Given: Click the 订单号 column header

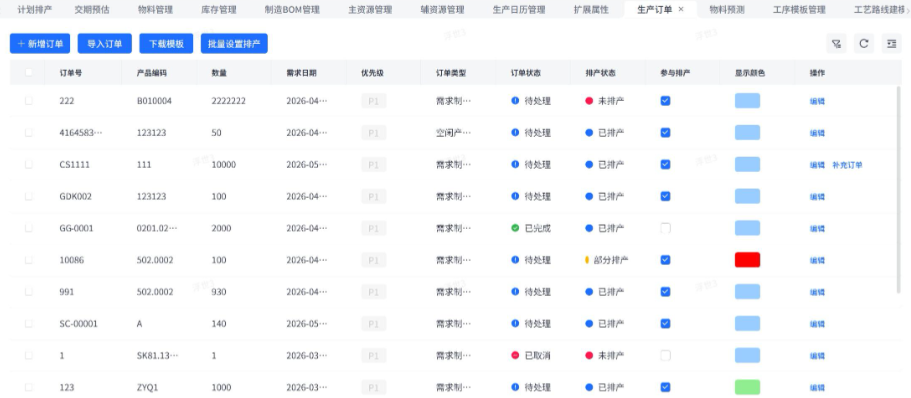Looking at the screenshot, I should tap(70, 73).
